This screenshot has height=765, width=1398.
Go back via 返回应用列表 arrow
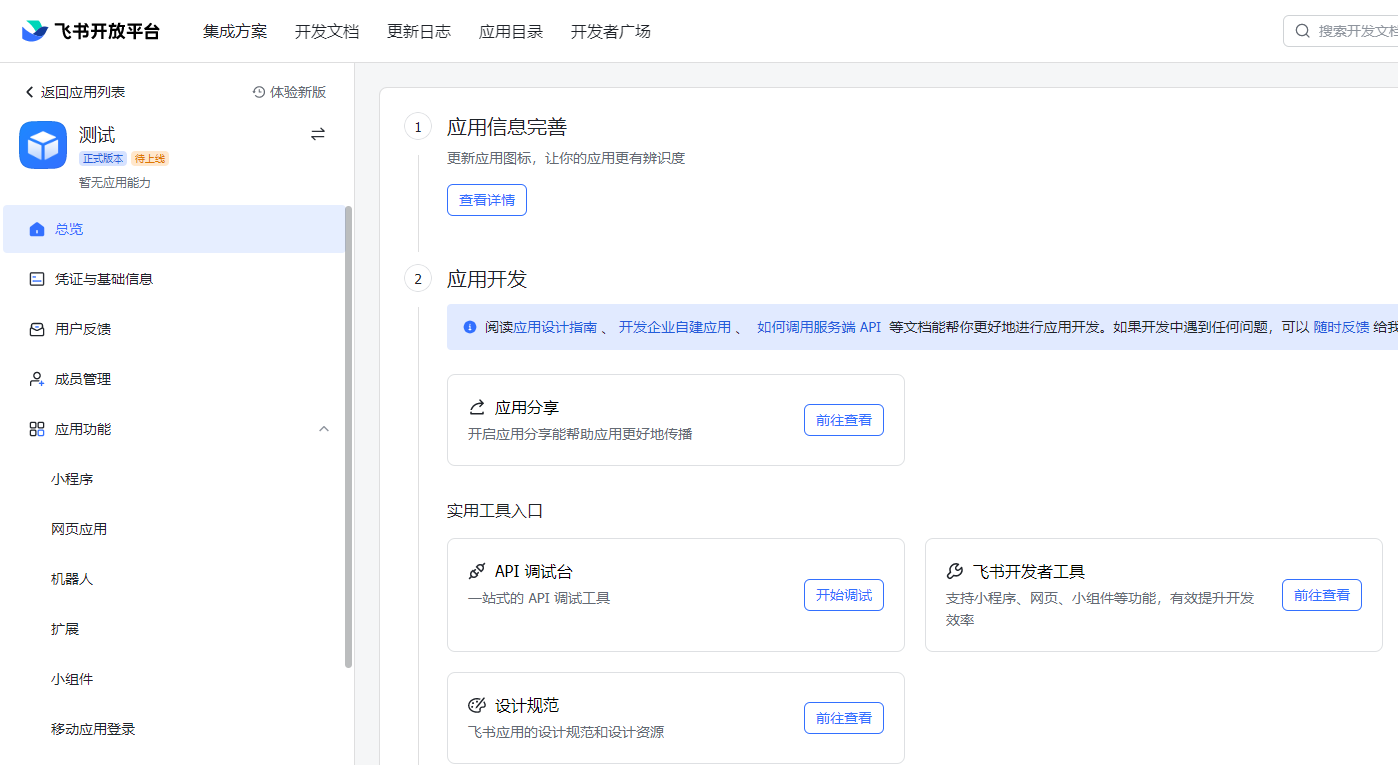[x=29, y=92]
